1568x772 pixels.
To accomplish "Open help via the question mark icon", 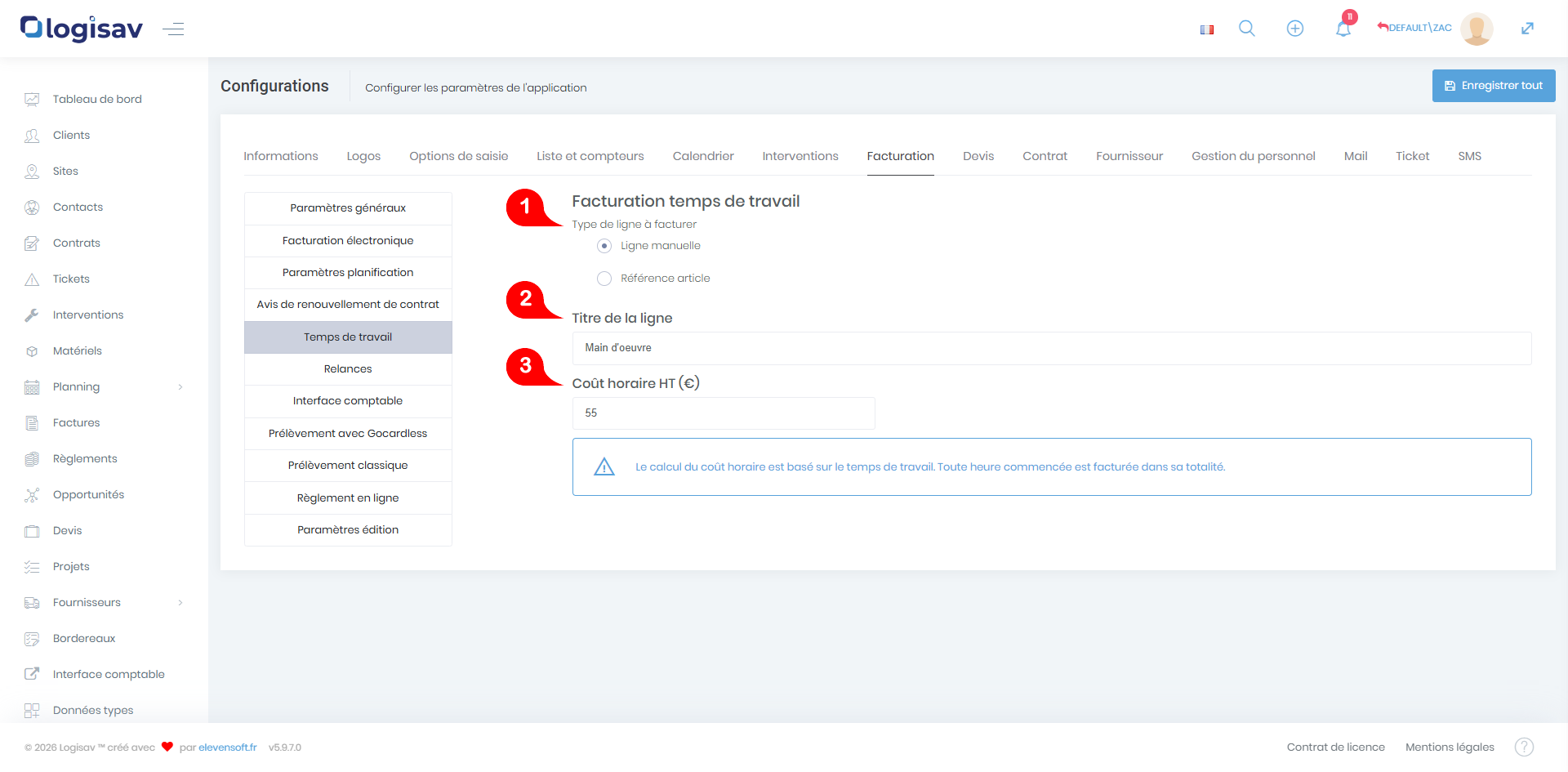I will (1524, 747).
